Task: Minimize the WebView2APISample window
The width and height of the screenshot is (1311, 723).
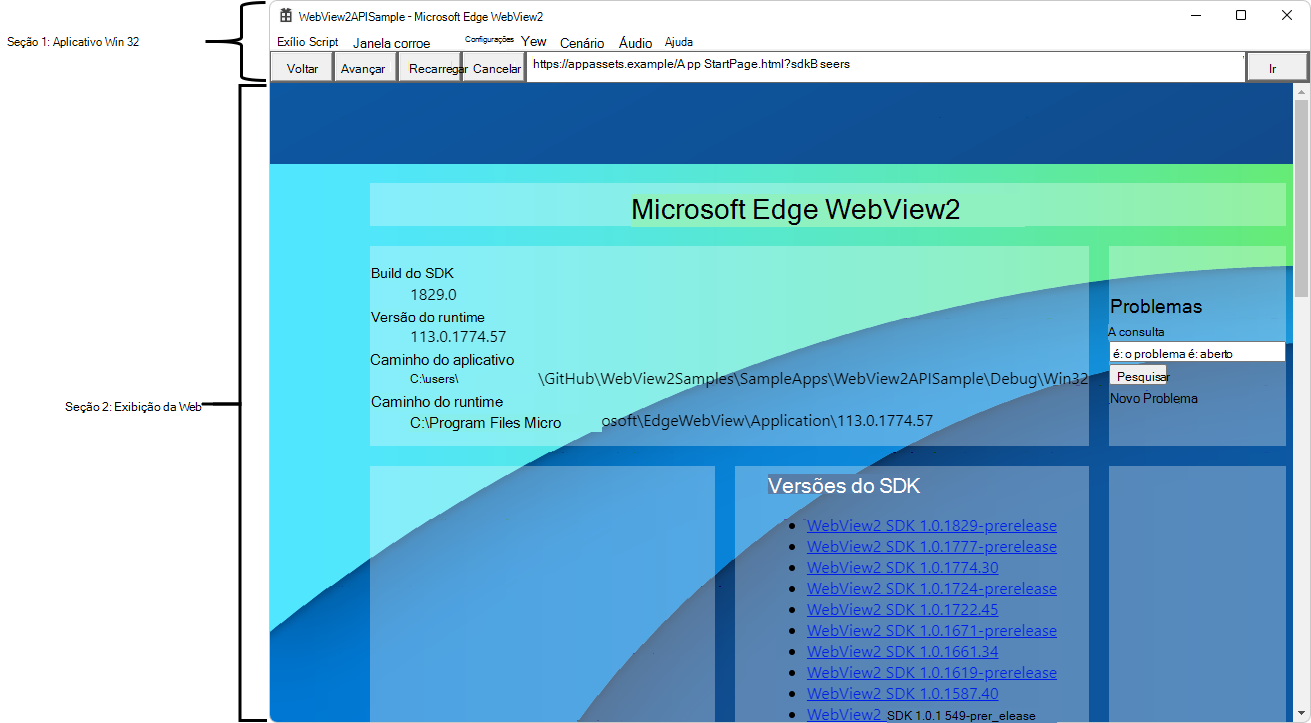Action: [1195, 15]
